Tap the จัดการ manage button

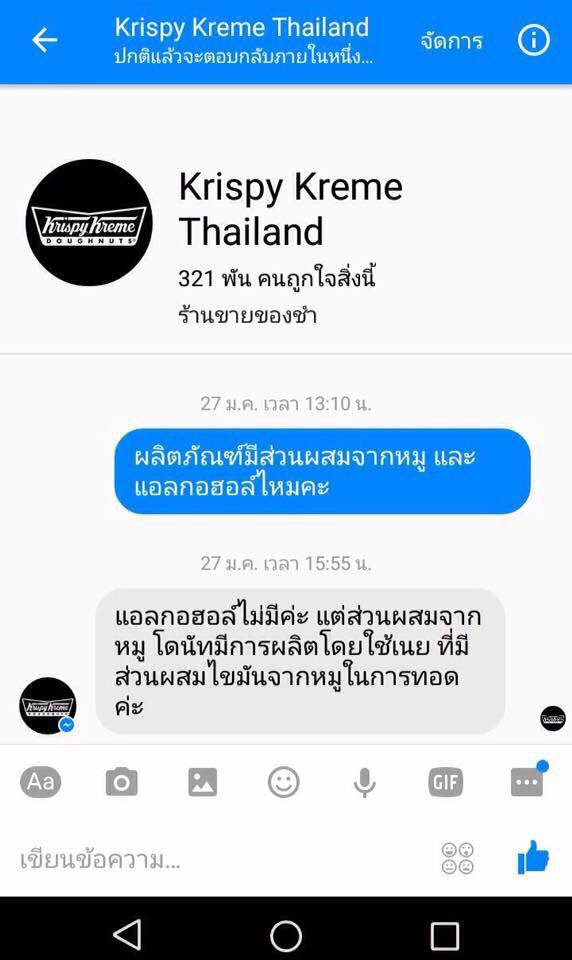pos(451,41)
